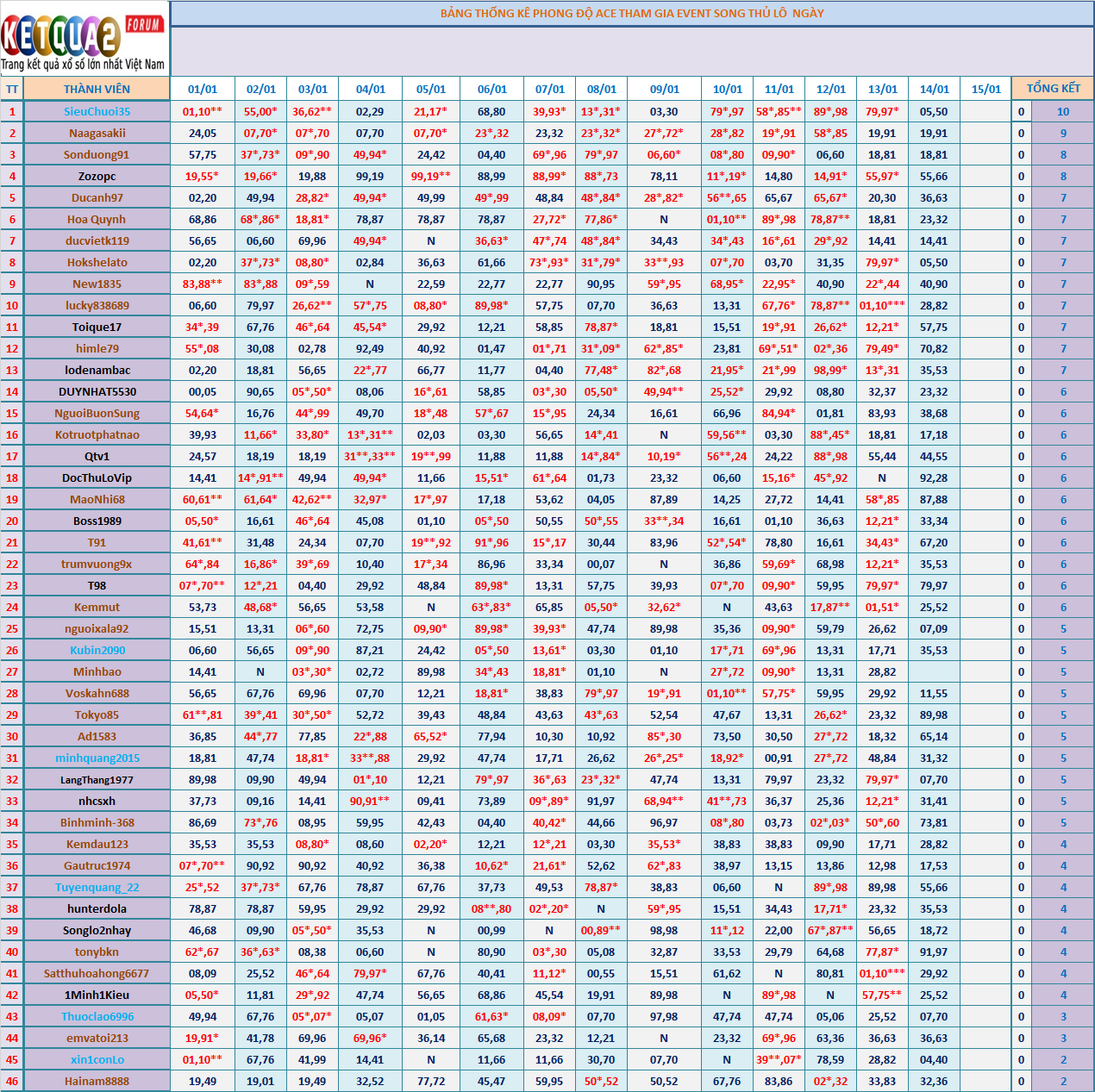Click member name hunterdola
The image size is (1095, 1092).
[x=97, y=908]
